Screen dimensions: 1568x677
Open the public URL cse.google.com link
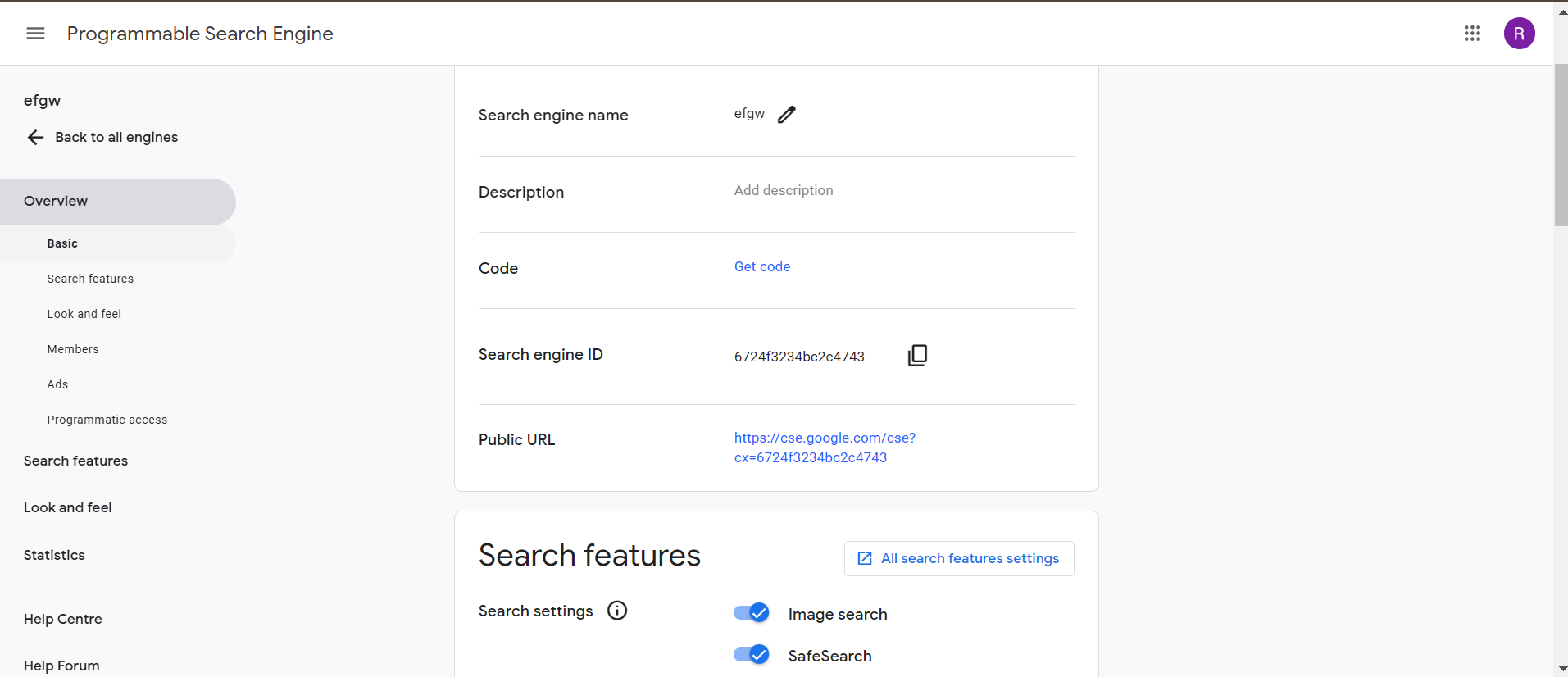(x=825, y=448)
